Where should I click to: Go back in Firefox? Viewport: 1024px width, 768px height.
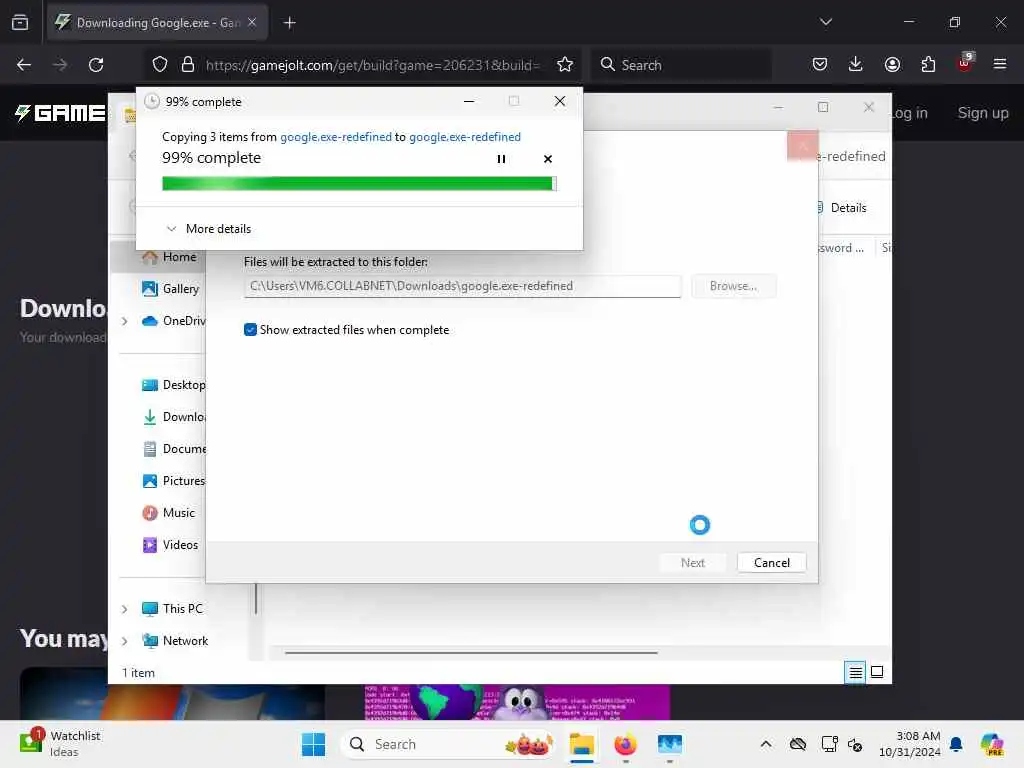[x=24, y=65]
